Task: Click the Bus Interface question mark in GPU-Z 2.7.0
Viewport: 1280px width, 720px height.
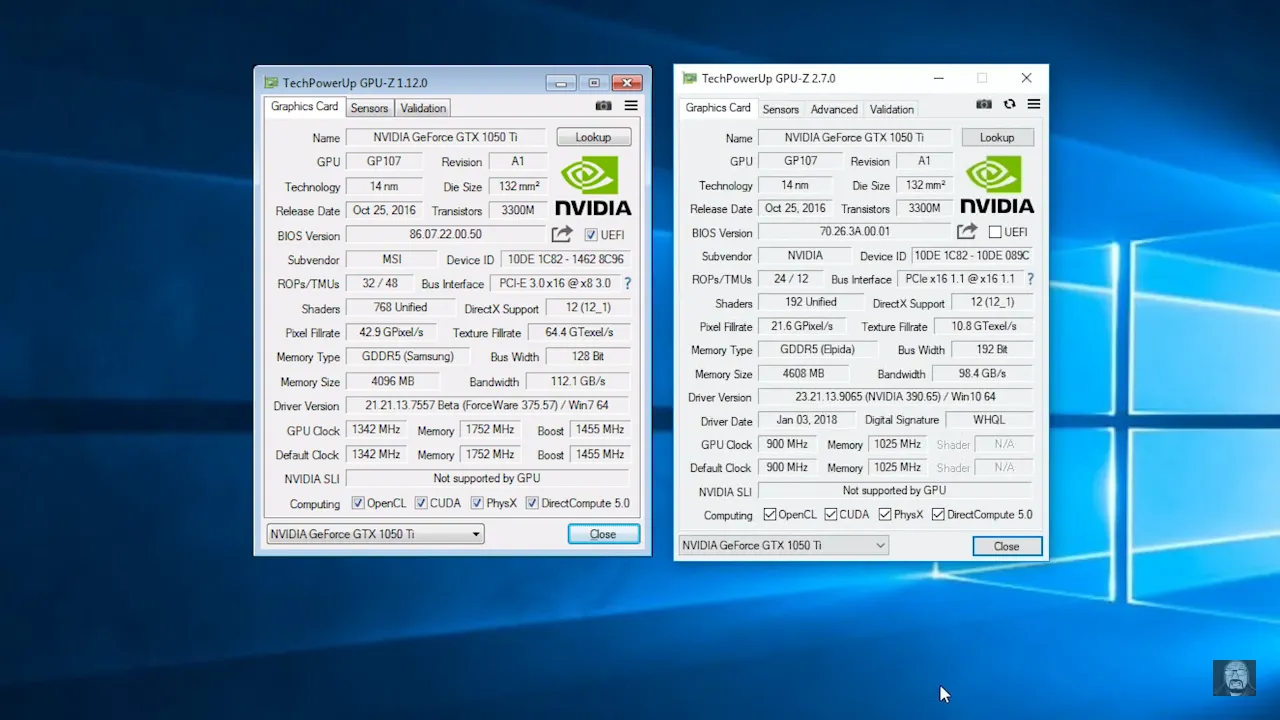Action: [x=1030, y=279]
